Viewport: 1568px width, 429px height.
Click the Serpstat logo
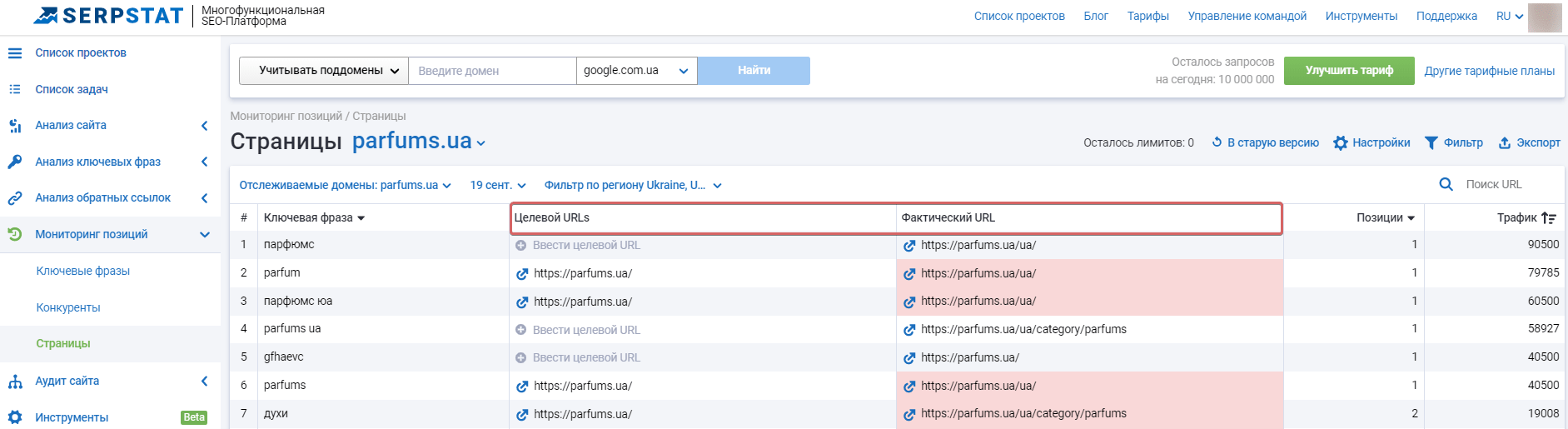coord(108,16)
